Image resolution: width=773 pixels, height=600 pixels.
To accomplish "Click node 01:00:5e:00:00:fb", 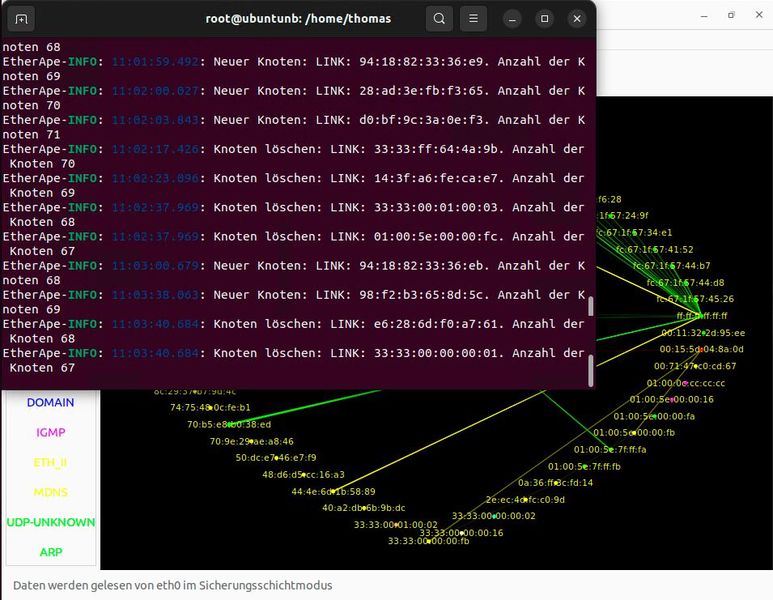I will tap(634, 432).
